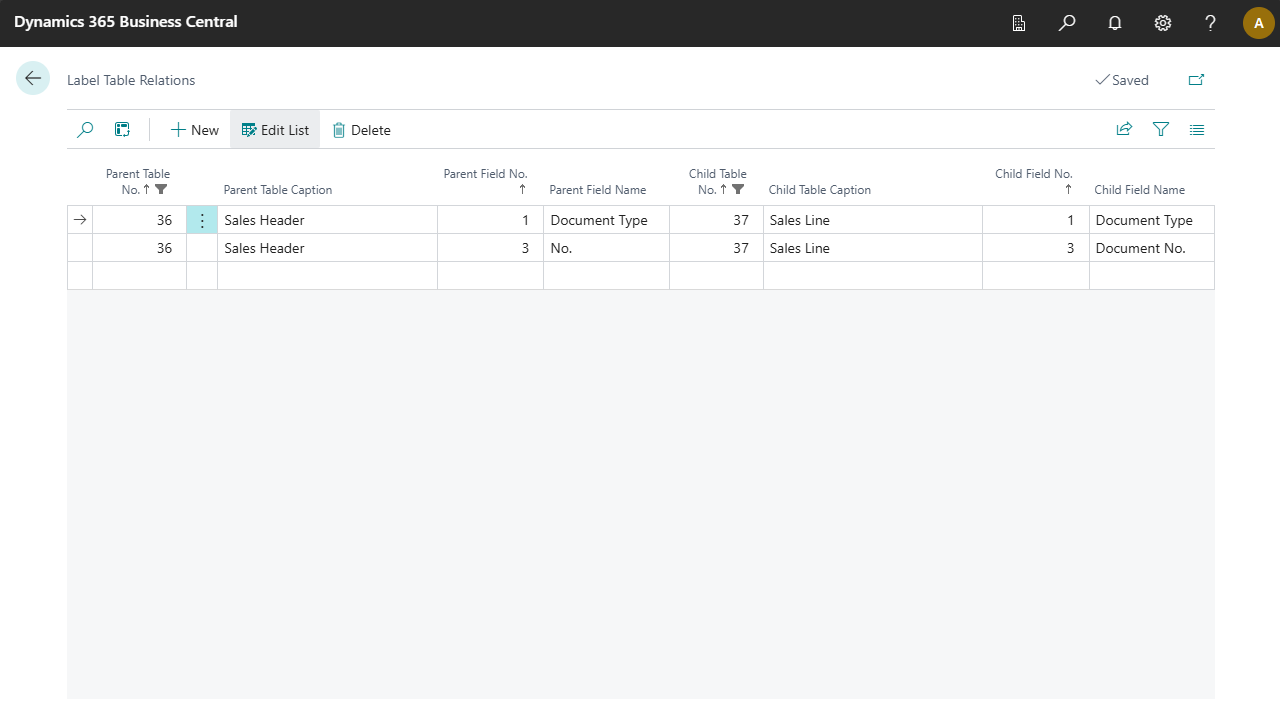Toggle Edit List mode
This screenshot has width=1280, height=720.
click(x=275, y=130)
